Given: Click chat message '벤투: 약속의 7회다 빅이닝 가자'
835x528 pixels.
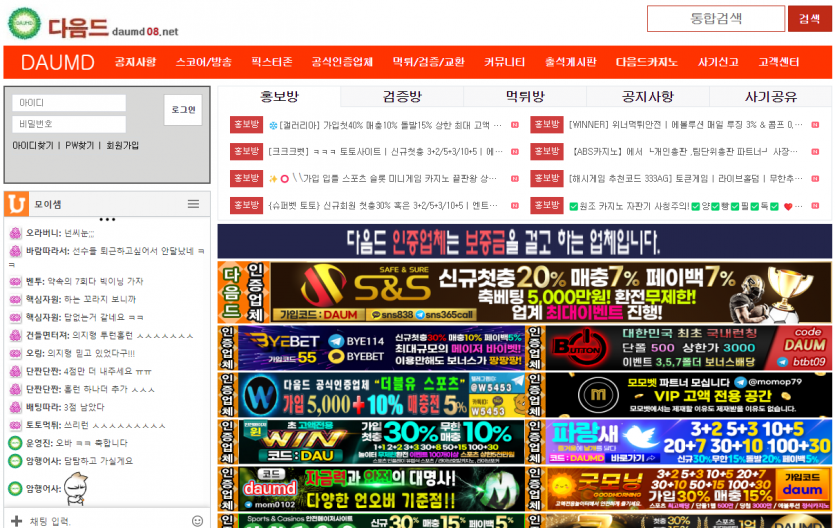Looking at the screenshot, I should pos(84,281).
